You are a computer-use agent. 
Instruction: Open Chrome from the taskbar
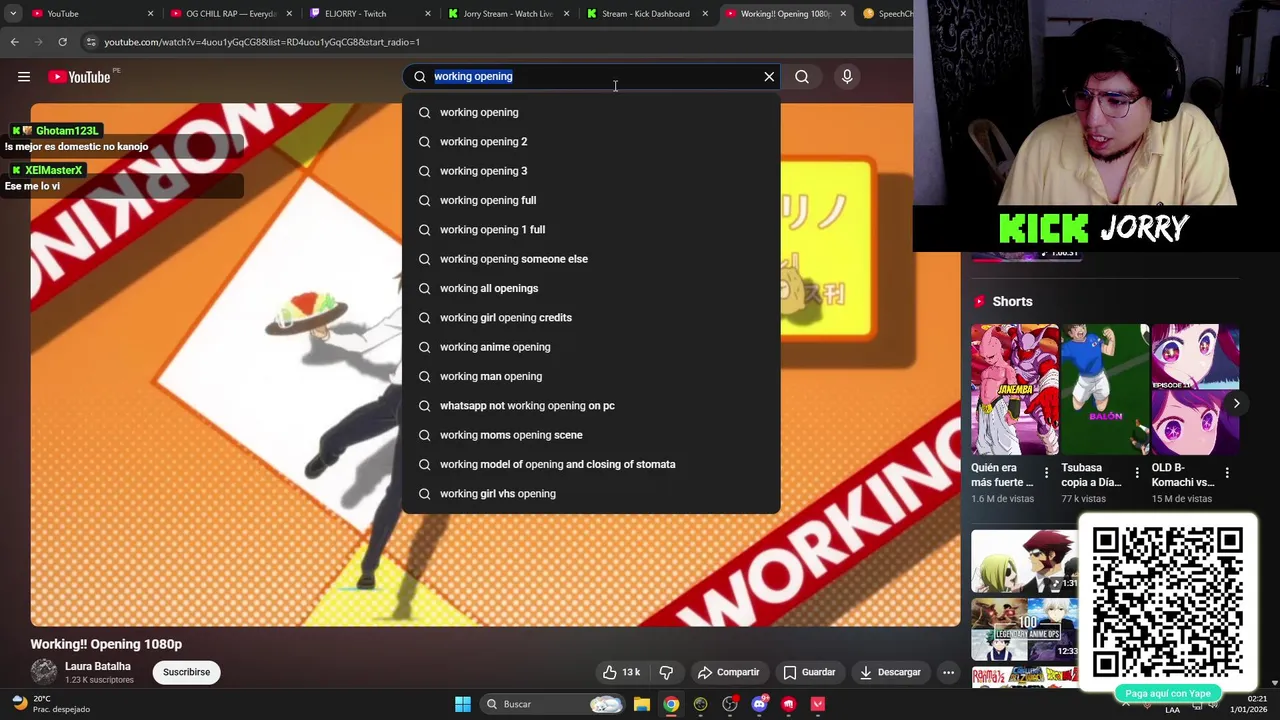pyautogui.click(x=671, y=704)
